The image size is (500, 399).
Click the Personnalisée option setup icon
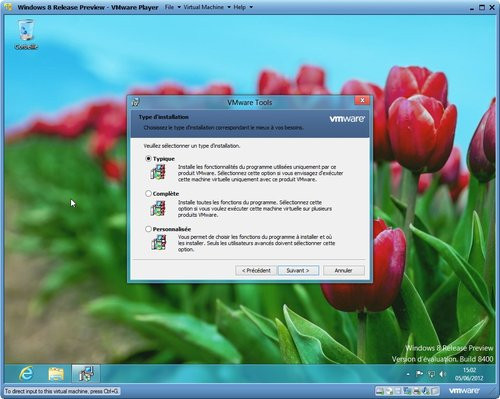158,242
